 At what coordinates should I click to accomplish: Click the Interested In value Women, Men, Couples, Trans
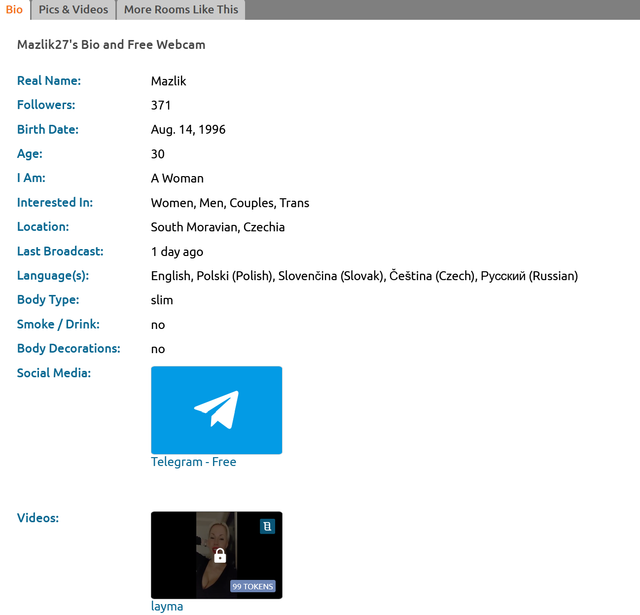pos(230,203)
